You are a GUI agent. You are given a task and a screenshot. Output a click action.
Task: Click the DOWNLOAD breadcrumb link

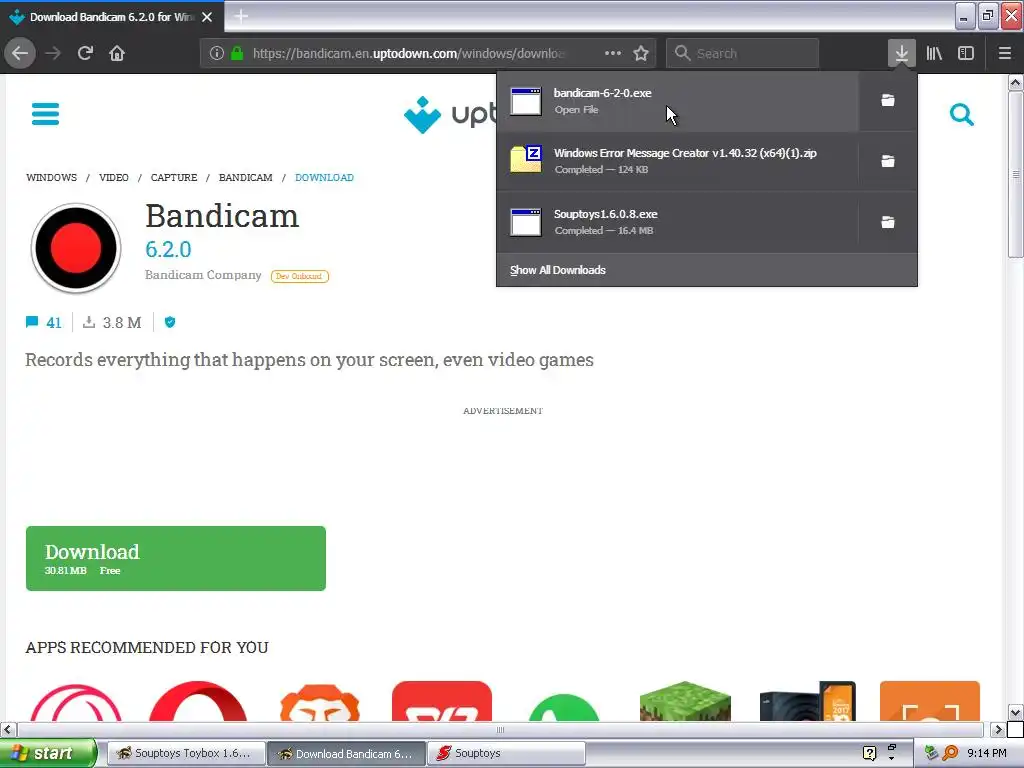[324, 178]
